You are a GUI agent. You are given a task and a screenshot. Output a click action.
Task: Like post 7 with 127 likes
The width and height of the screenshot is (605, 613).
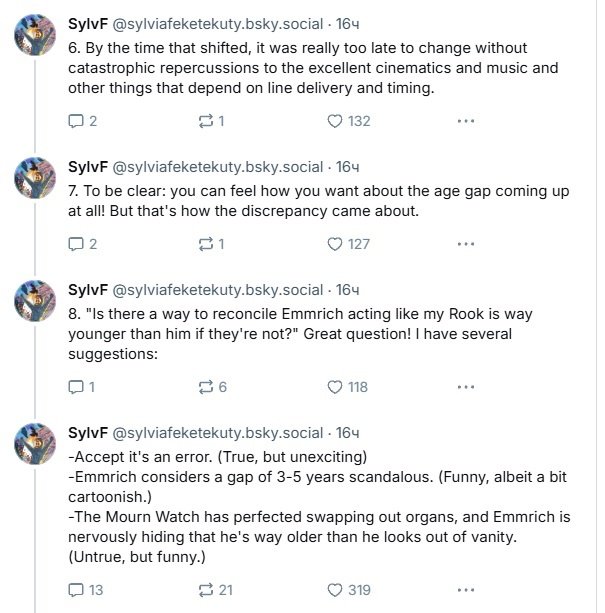pos(336,244)
